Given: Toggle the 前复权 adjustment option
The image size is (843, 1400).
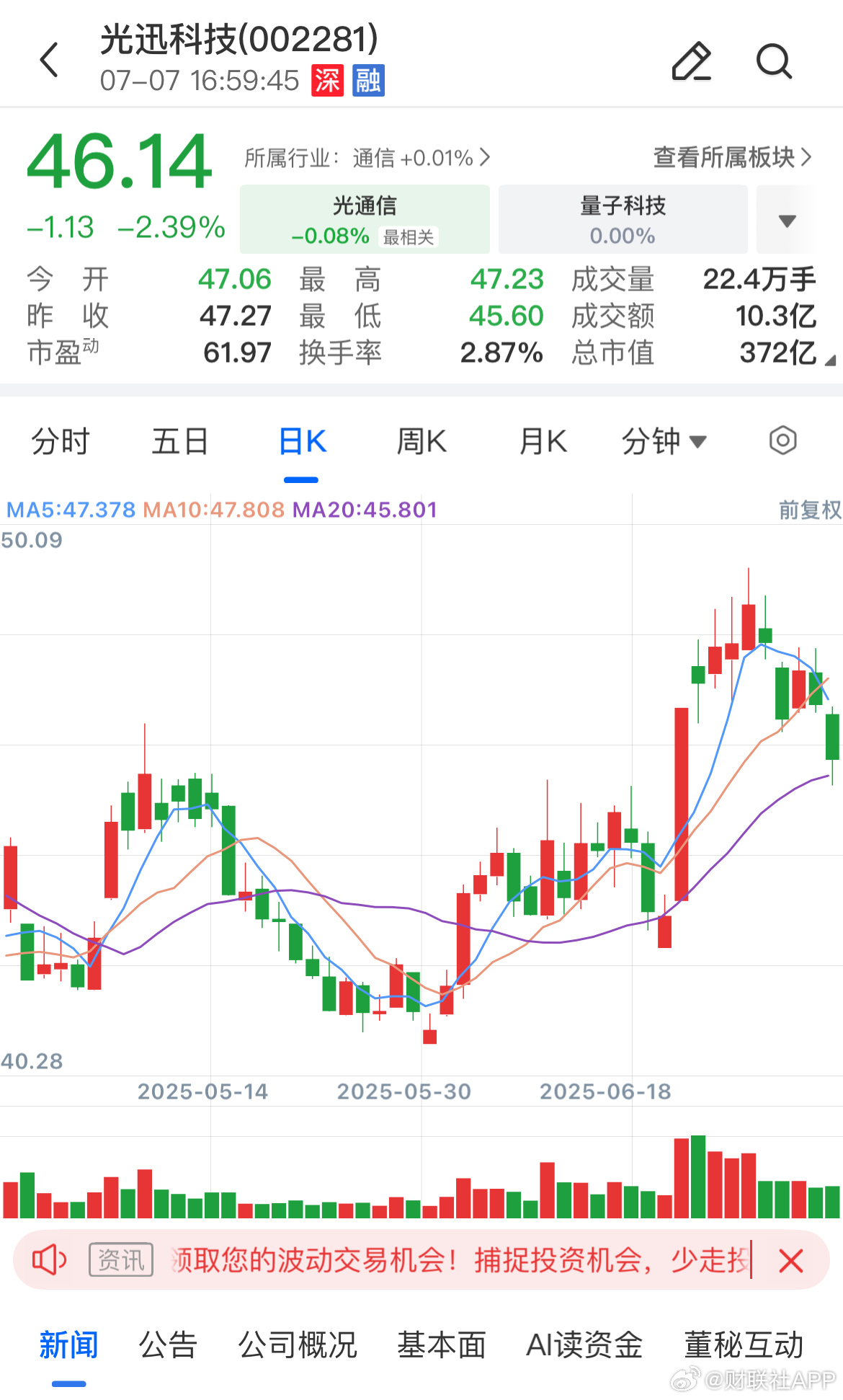Looking at the screenshot, I should coord(810,510).
